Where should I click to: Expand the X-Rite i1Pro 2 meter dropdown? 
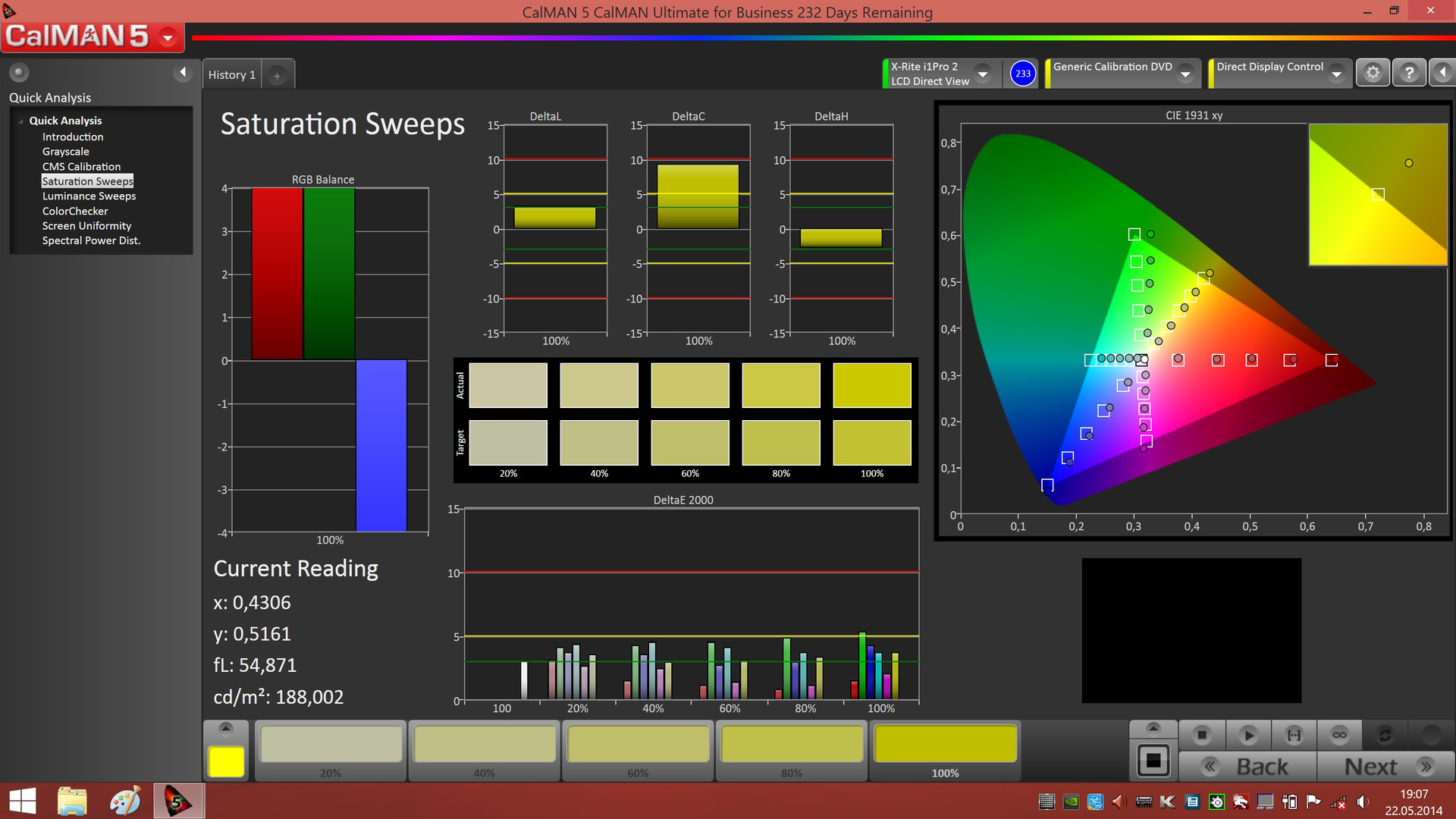[x=983, y=74]
